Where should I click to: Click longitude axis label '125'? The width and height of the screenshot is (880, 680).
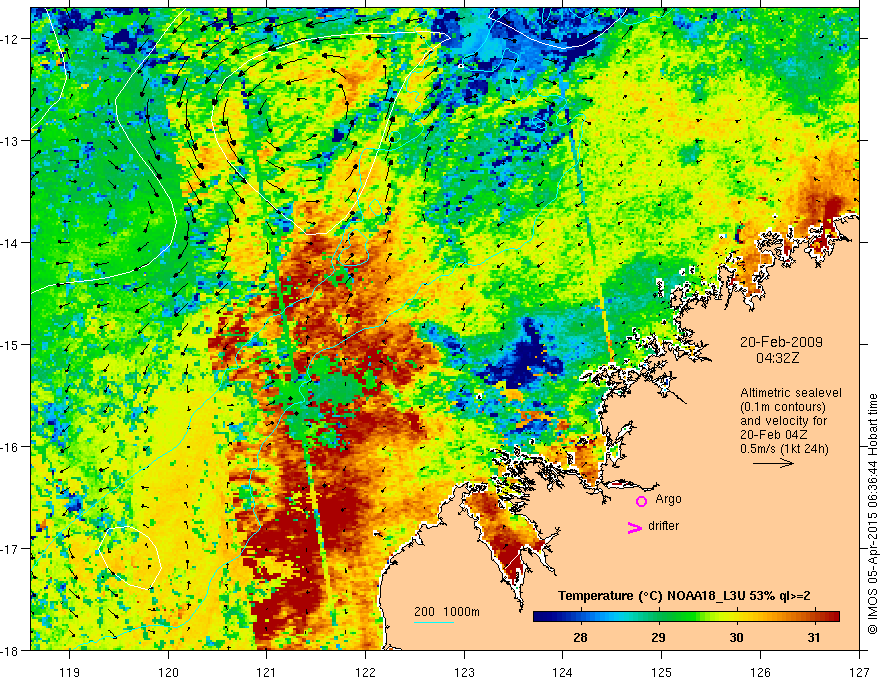(661, 672)
